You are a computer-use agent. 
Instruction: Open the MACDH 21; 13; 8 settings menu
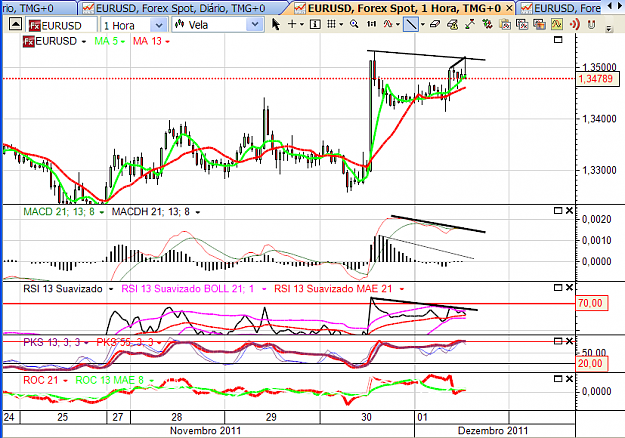(x=198, y=212)
